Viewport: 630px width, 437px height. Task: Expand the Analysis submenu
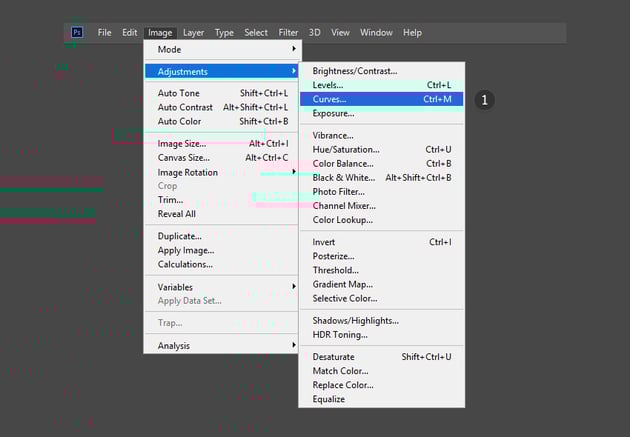pos(222,346)
